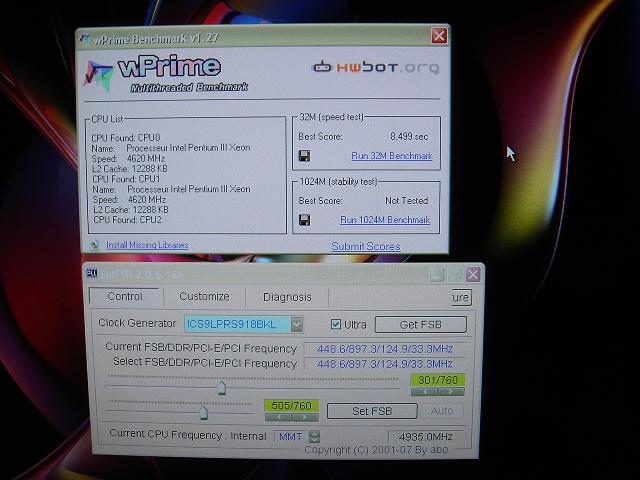
Task: Click the stepper arrows under 505/760
Action: (291, 417)
